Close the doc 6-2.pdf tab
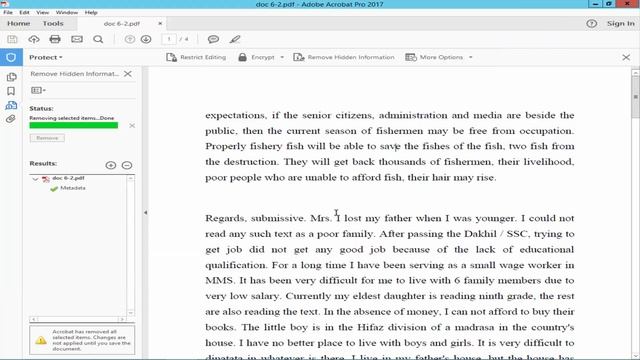The height and width of the screenshot is (360, 640). pos(160,24)
